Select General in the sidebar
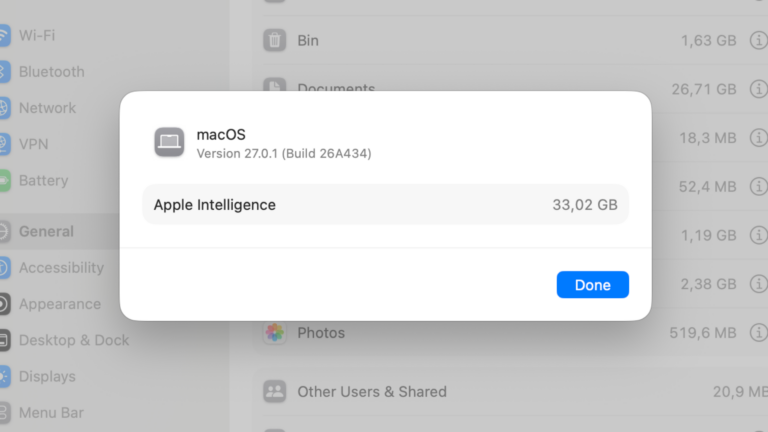 click(47, 231)
